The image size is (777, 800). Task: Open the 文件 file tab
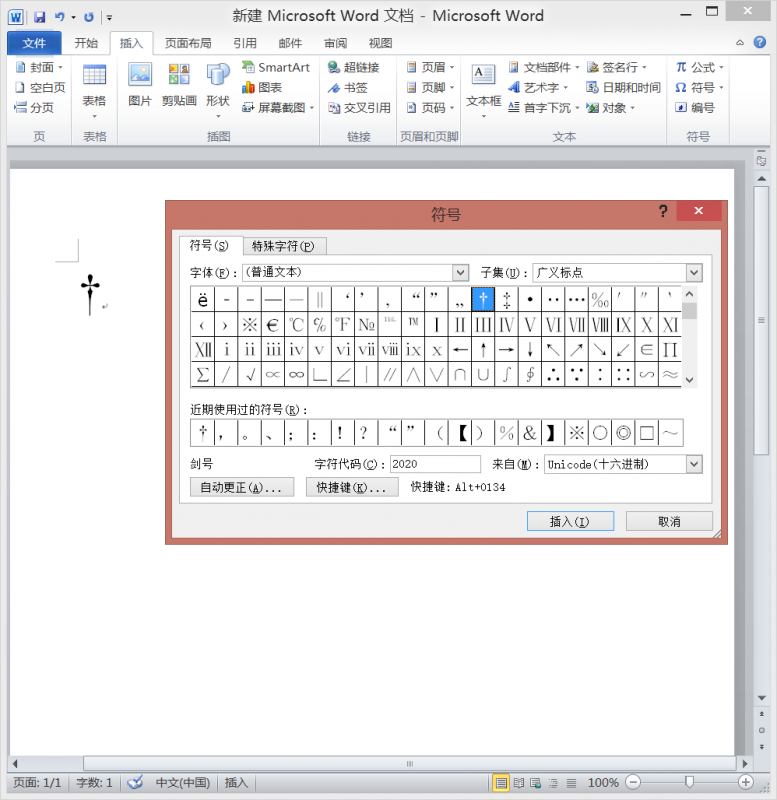tap(34, 43)
